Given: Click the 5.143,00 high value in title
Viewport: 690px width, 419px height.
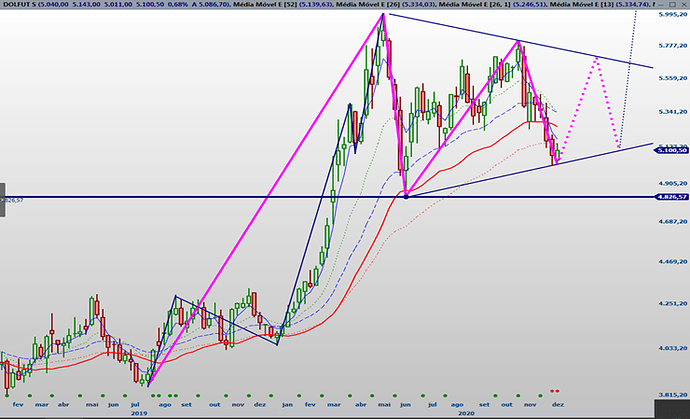Looking at the screenshot, I should (85, 4).
